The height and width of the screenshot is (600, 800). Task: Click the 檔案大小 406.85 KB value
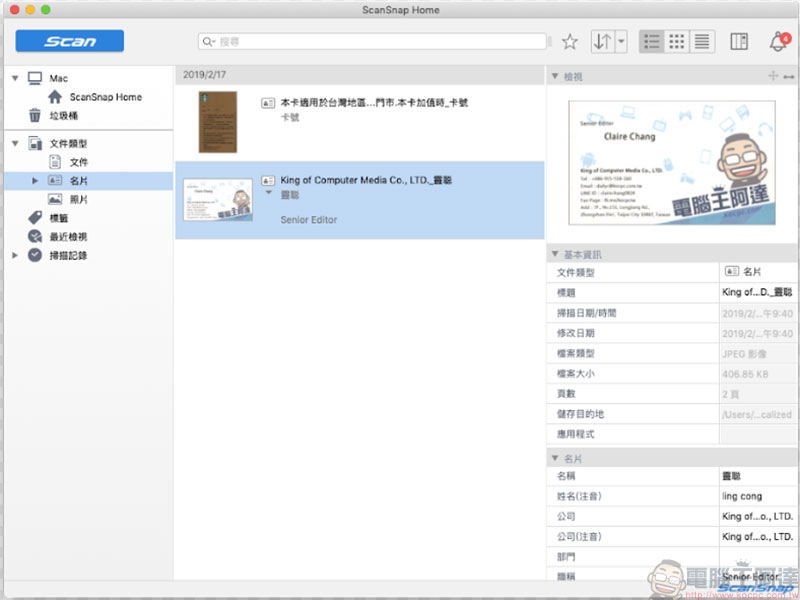tap(758, 374)
